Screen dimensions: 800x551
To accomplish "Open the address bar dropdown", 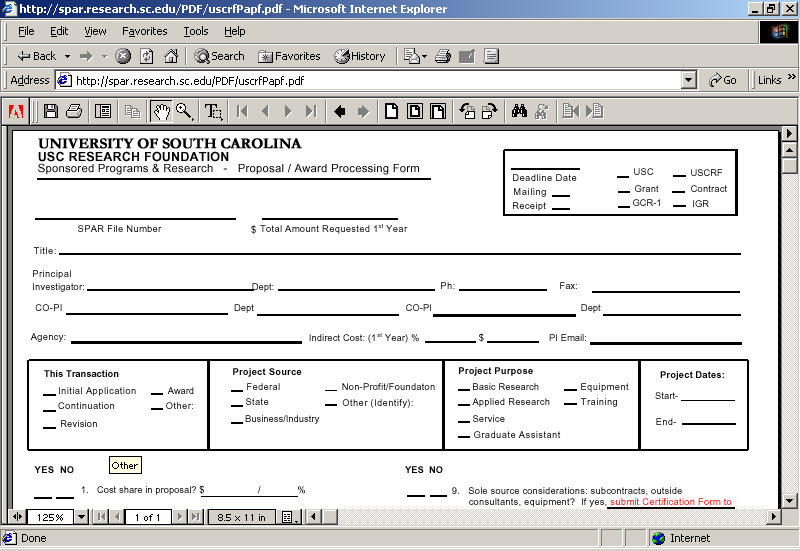I will pyautogui.click(x=689, y=81).
